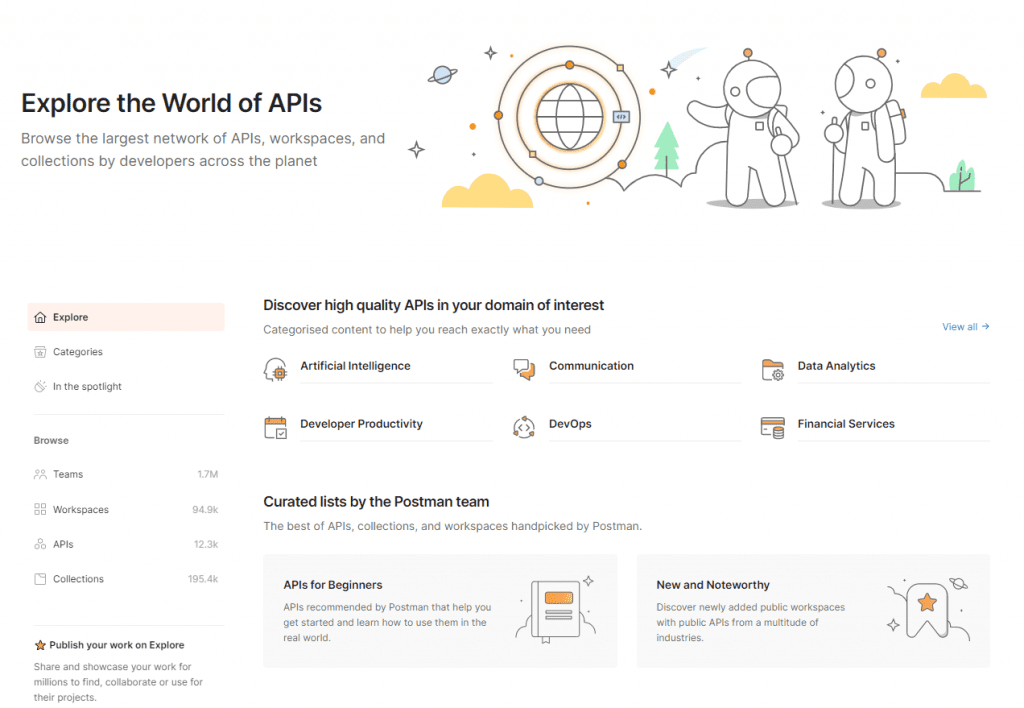Open Categories in the sidebar
The width and height of the screenshot is (1024, 708).
pyautogui.click(x=126, y=352)
